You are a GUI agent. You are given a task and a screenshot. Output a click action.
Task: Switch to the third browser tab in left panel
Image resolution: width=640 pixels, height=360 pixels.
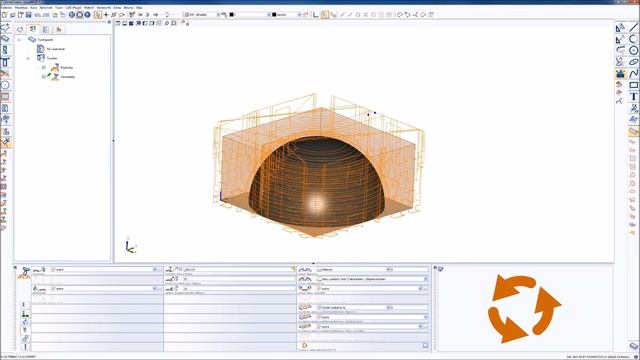pos(46,29)
